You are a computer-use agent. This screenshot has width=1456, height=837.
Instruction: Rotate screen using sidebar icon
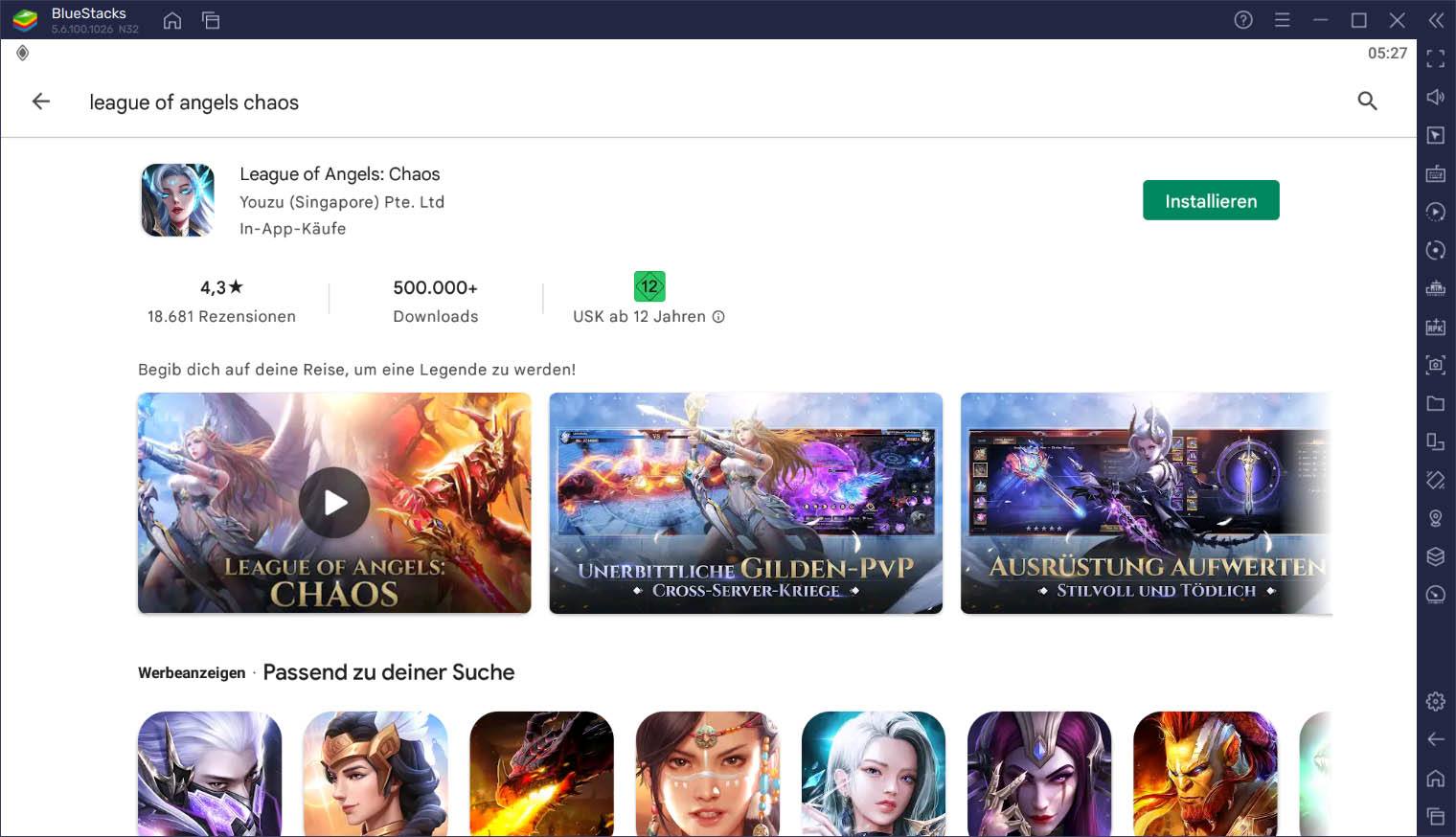point(1435,480)
